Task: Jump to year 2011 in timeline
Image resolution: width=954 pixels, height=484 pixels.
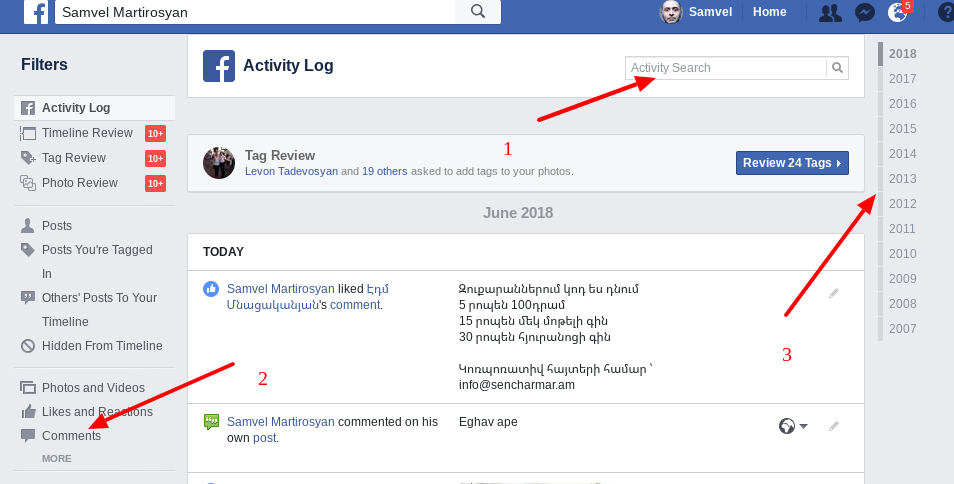Action: click(902, 229)
